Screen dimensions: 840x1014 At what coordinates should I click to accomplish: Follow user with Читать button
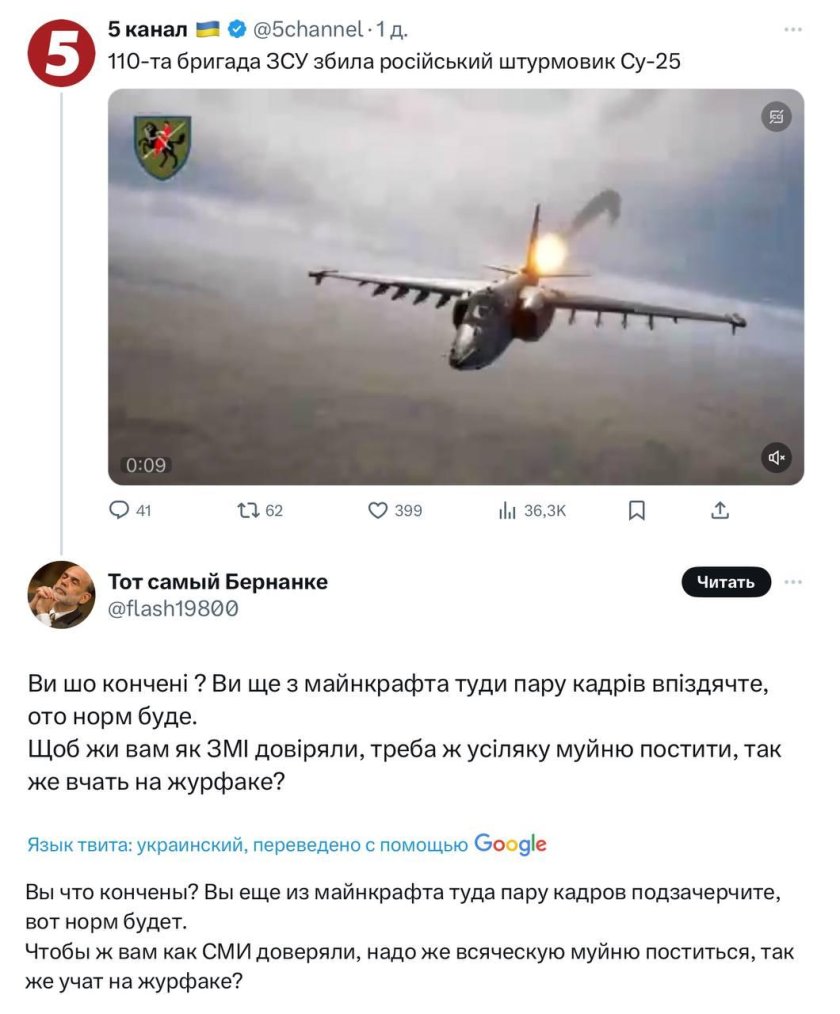pos(726,582)
